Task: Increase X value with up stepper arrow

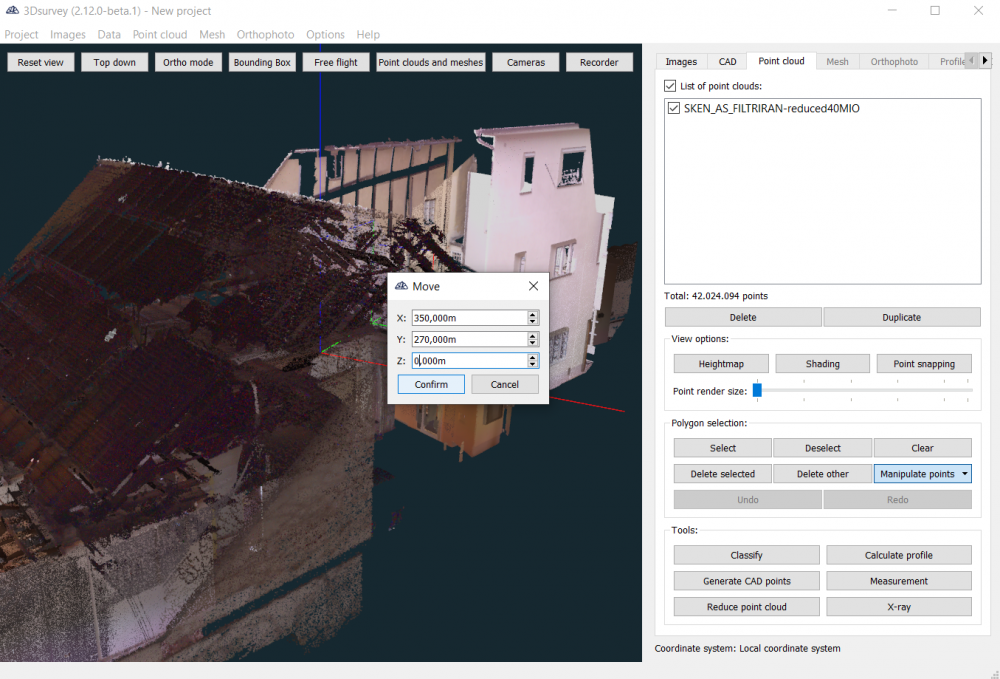Action: tap(533, 314)
